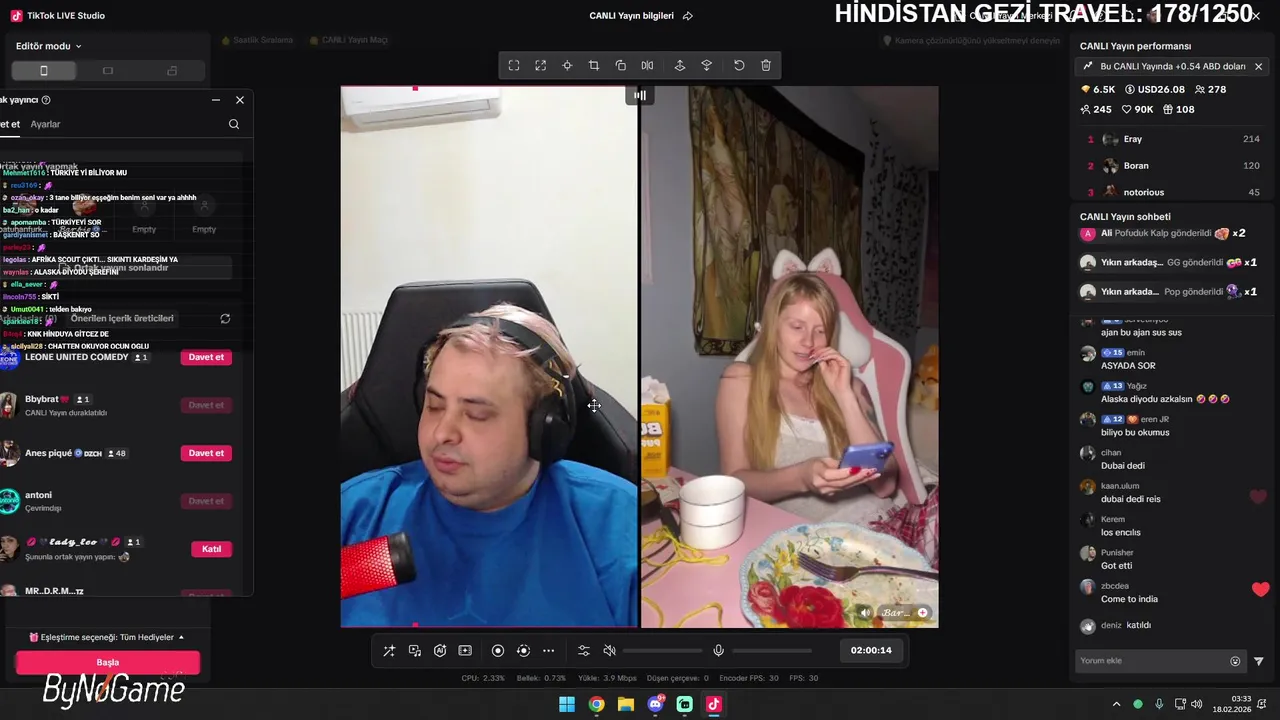Click the CANLI Yayın Maçı tab
Screen dimensions: 1280x720
click(349, 40)
